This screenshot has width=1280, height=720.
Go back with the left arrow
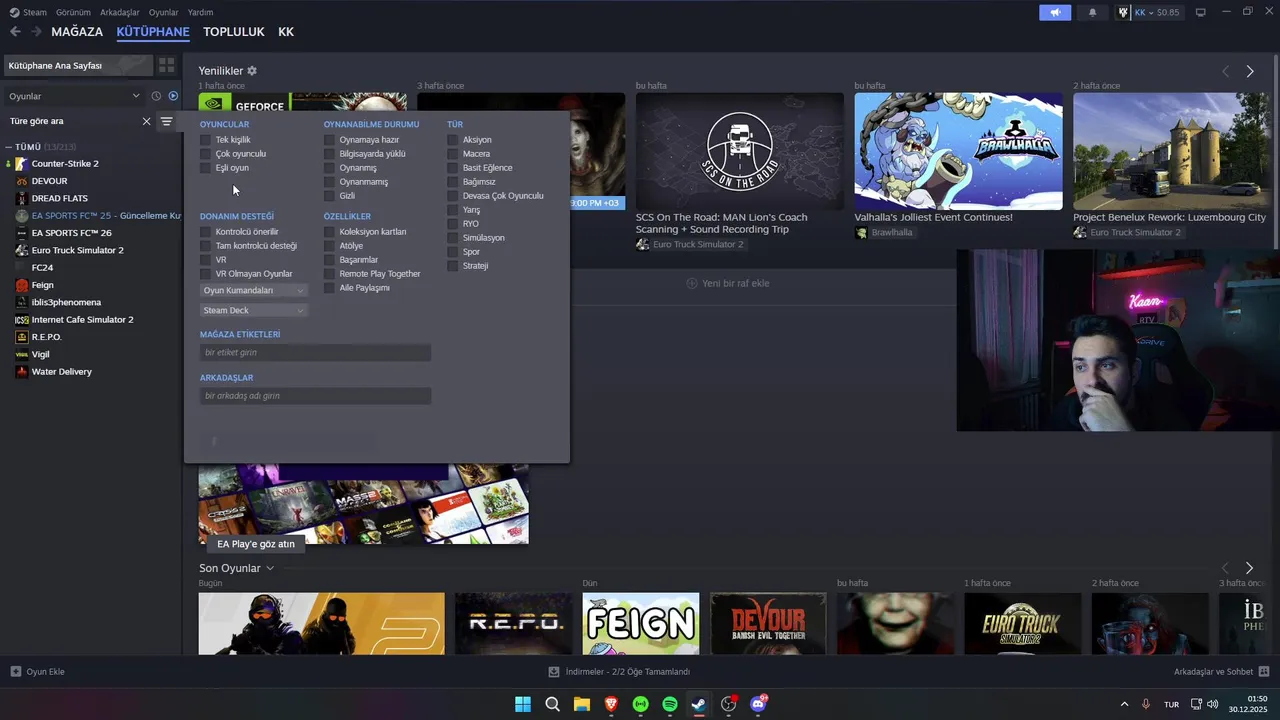(15, 32)
